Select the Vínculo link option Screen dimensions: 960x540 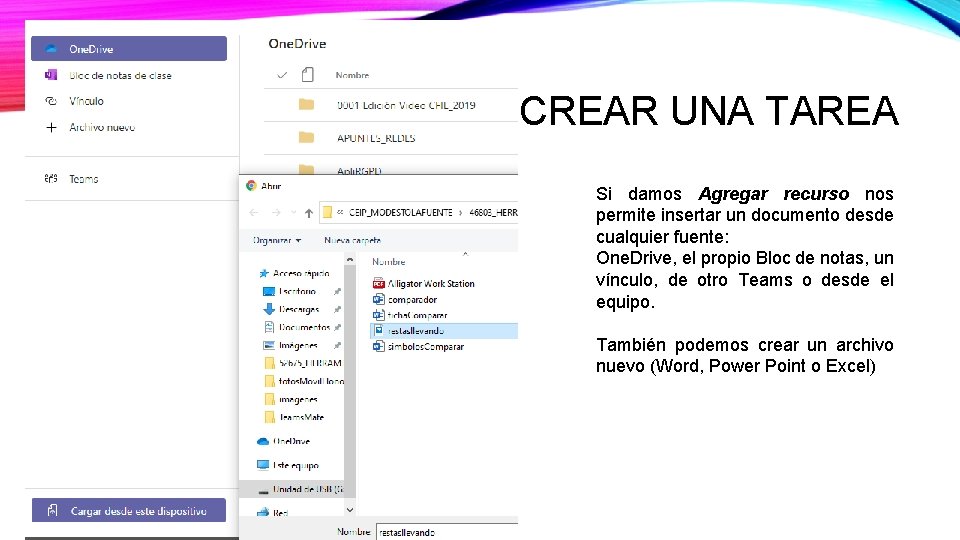click(86, 101)
